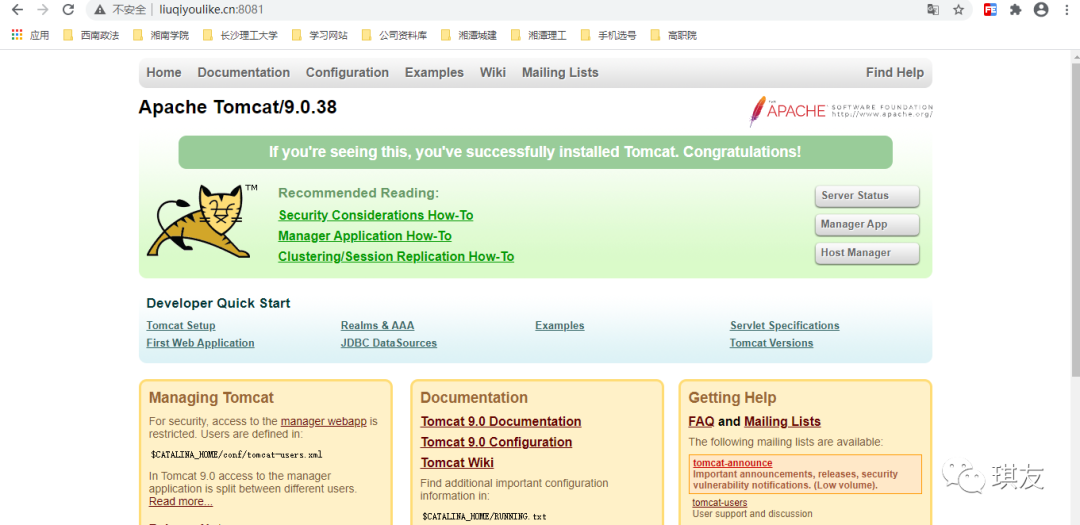
Task: Click the Tomcat cat mascot image
Action: 202,220
